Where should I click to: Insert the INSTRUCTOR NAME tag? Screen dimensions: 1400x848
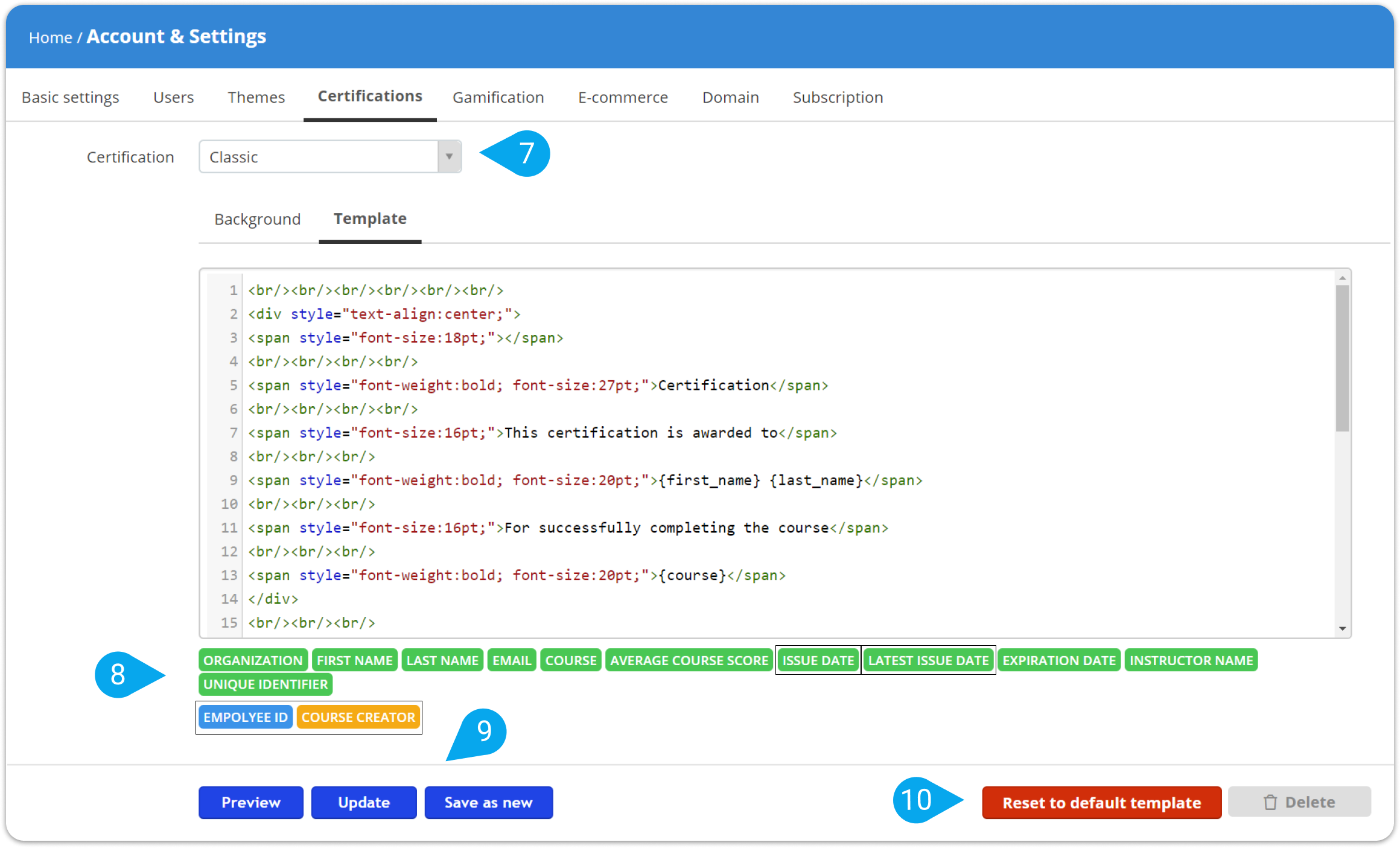pyautogui.click(x=1191, y=660)
